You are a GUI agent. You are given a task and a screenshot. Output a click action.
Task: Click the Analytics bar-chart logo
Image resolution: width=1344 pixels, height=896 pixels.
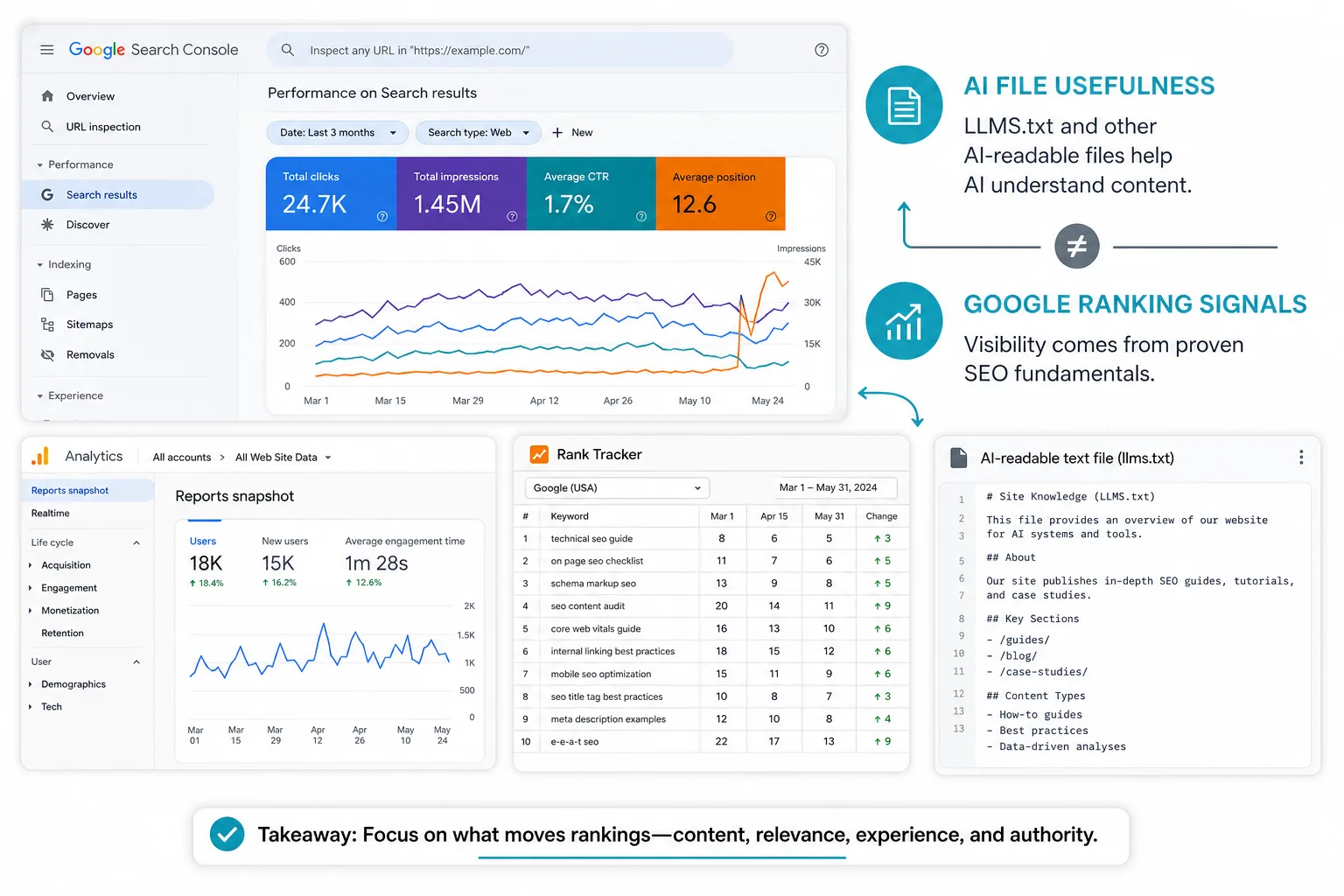pyautogui.click(x=40, y=456)
